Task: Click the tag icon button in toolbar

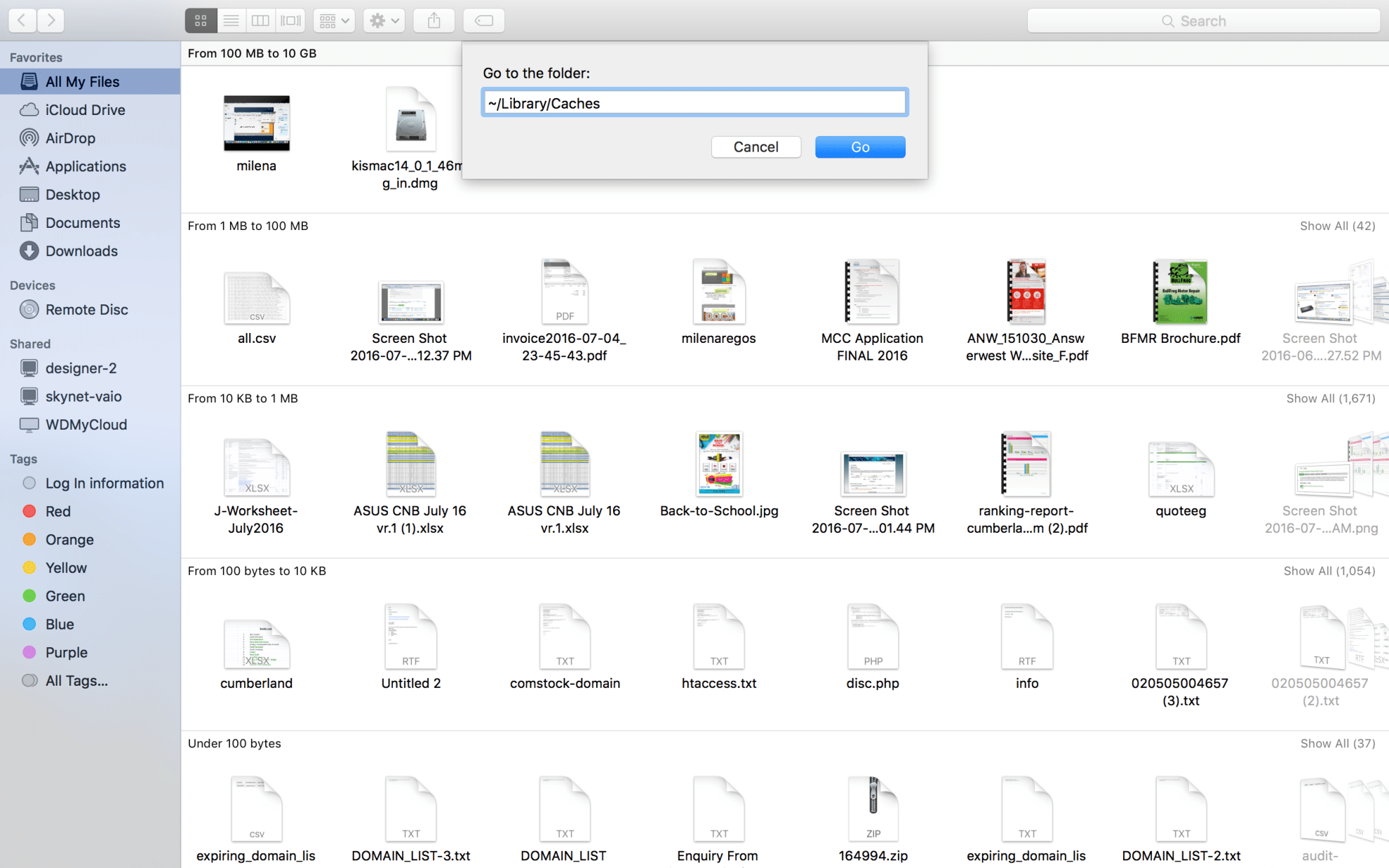Action: click(x=484, y=19)
